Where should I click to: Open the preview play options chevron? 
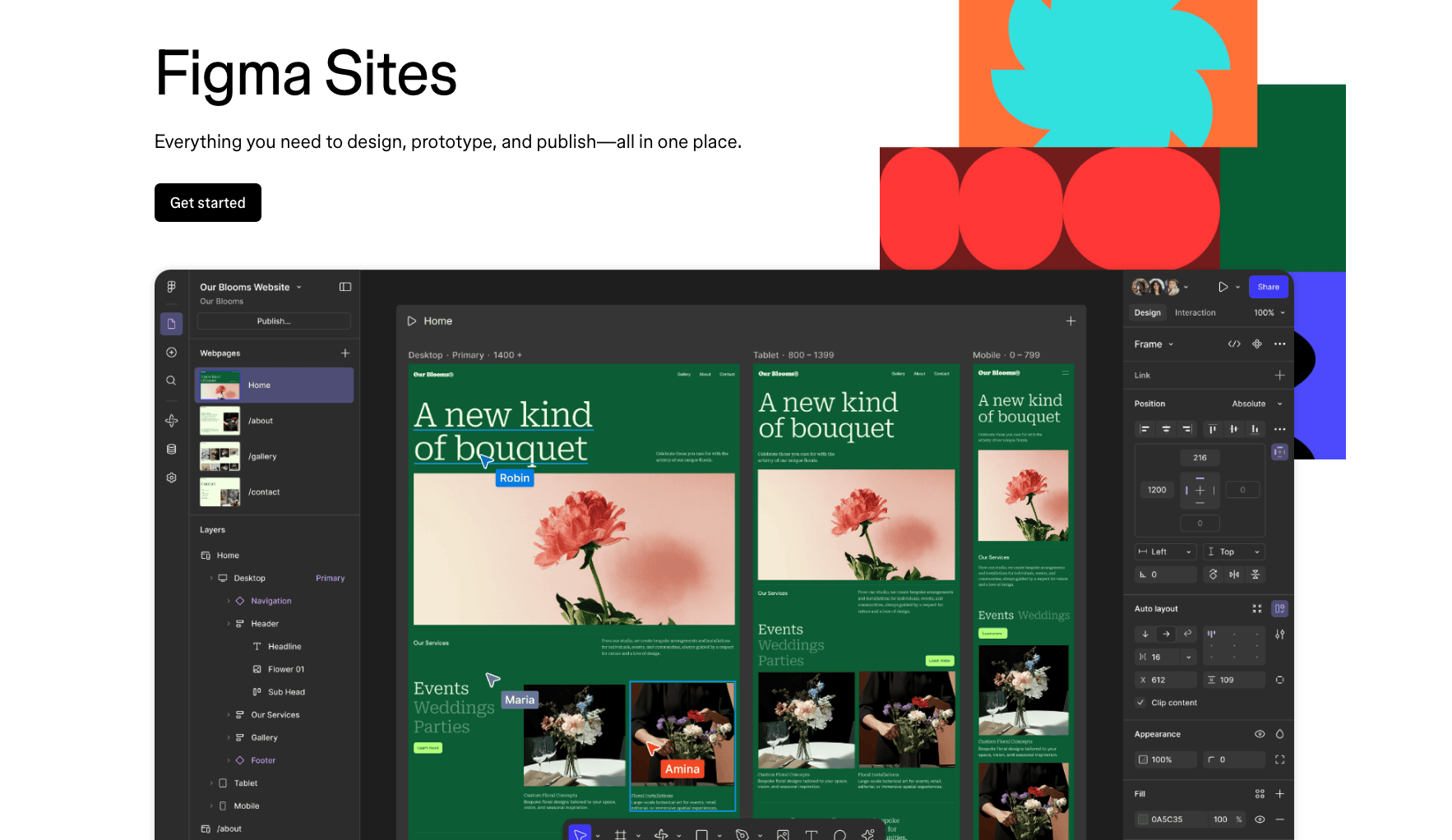click(1237, 287)
